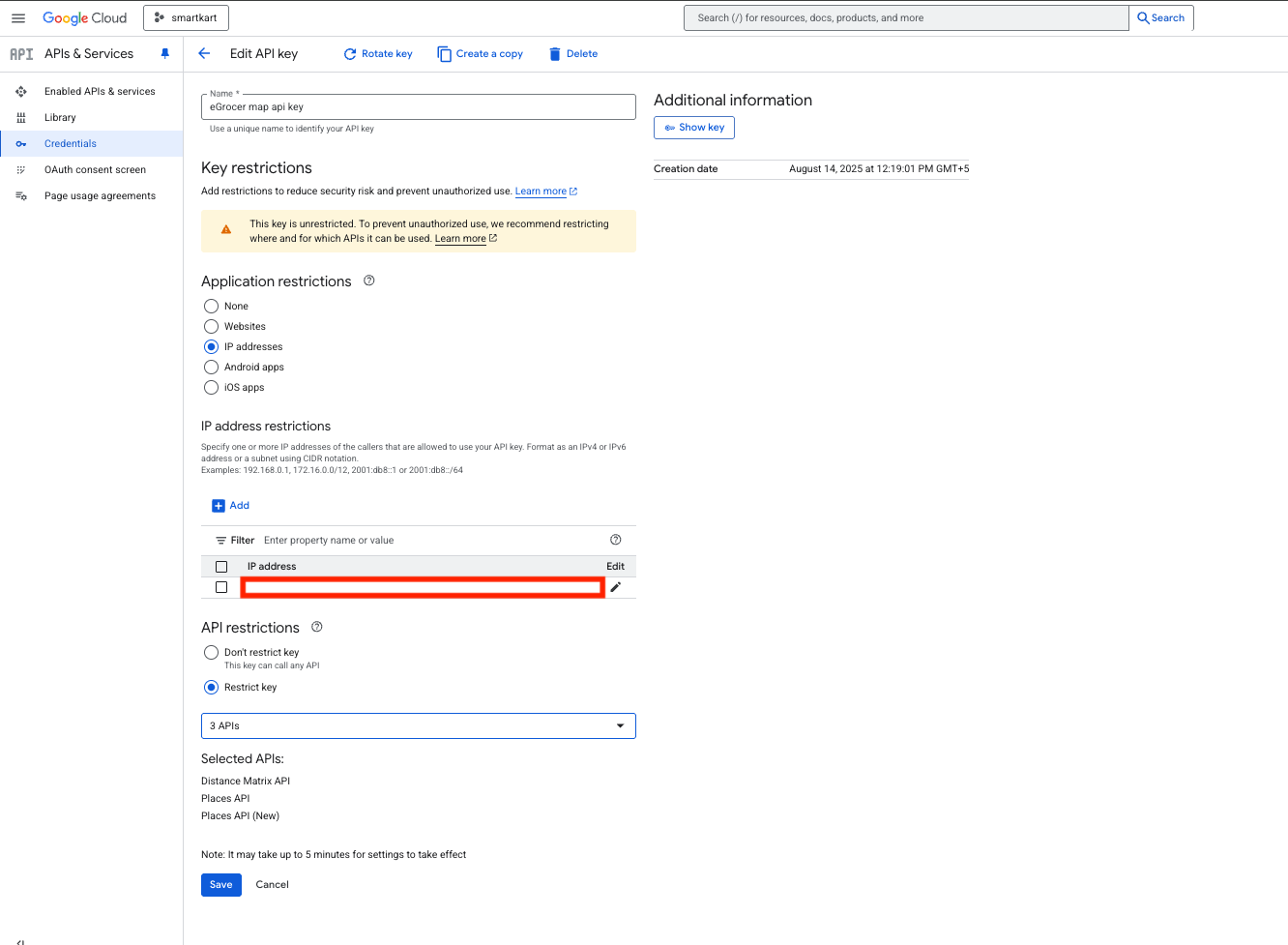
Task: Click the APIs & Services header
Action: [89, 54]
